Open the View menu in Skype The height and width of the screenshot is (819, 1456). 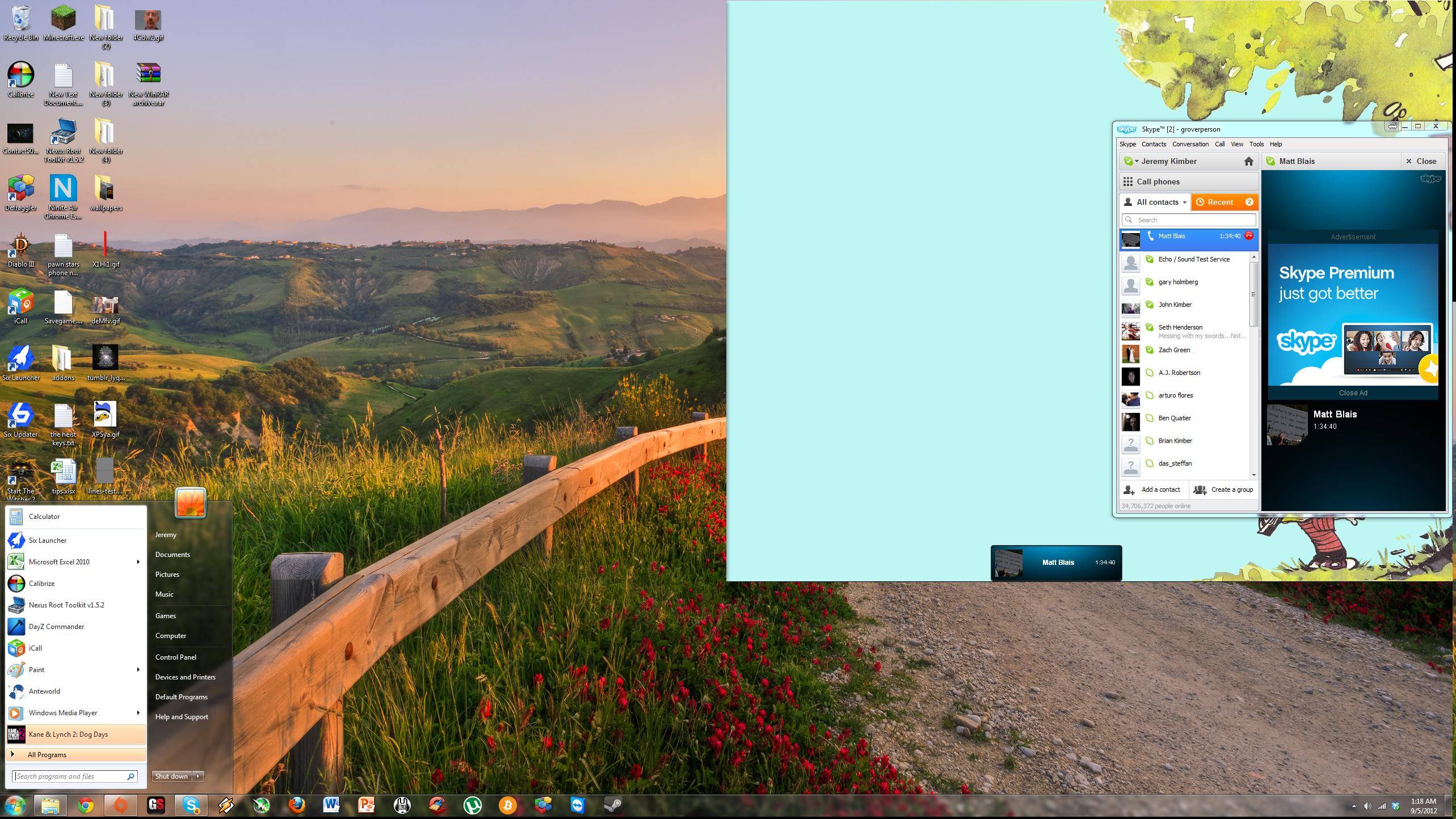pos(1237,144)
